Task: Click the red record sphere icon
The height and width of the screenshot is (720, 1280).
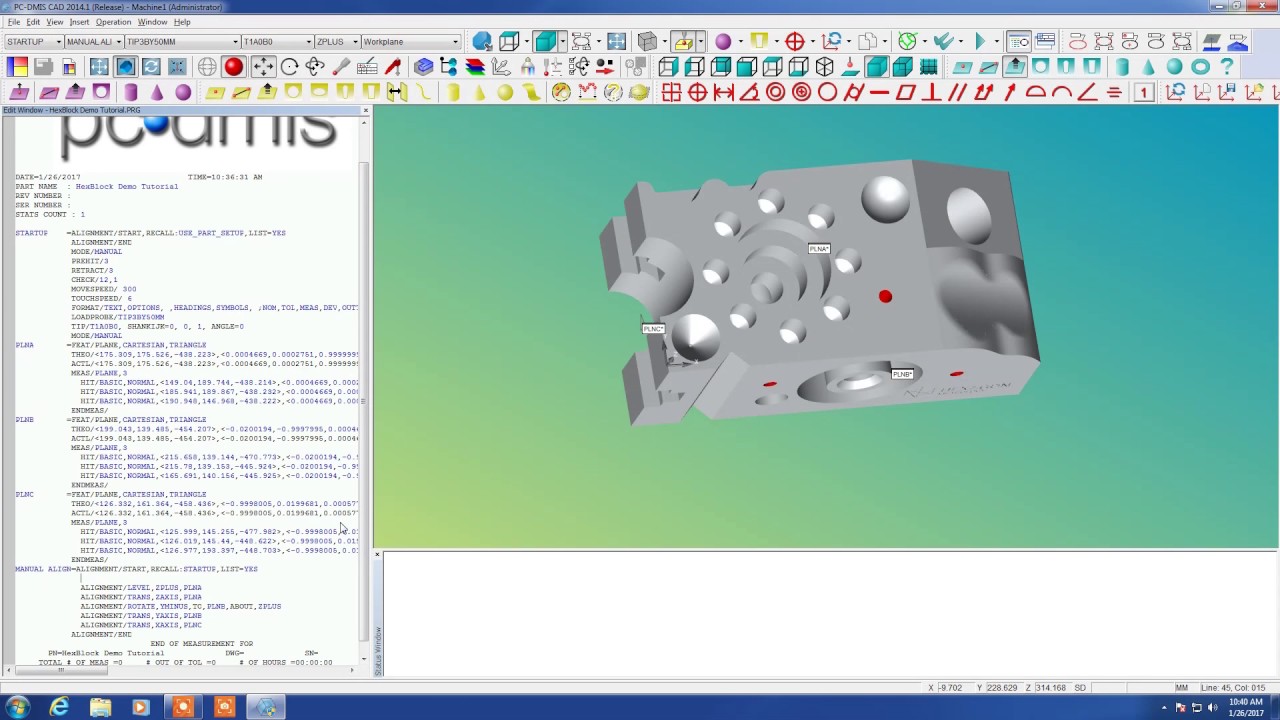Action: click(234, 67)
